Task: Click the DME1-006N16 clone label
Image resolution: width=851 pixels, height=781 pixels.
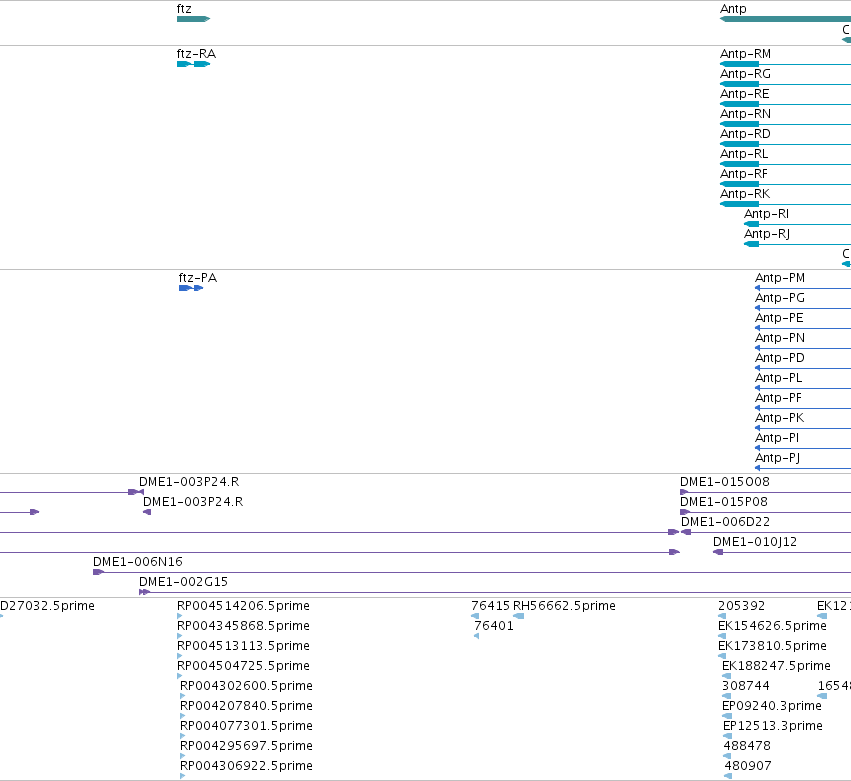Action: click(138, 562)
